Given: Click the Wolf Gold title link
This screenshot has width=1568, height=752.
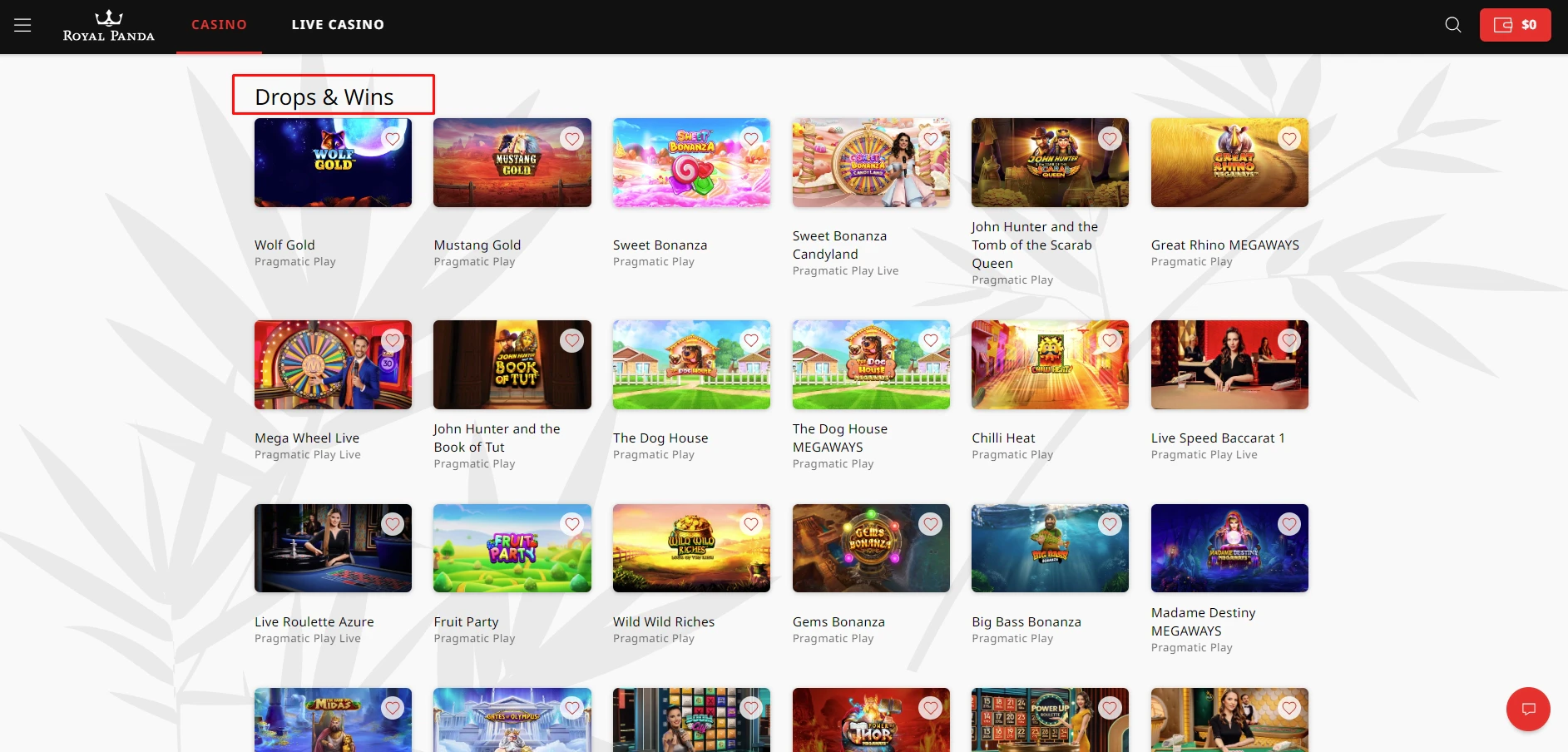Looking at the screenshot, I should click(284, 245).
